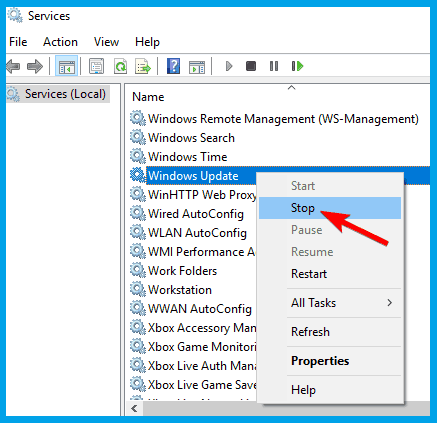The width and height of the screenshot is (437, 423).
Task: Open the Help question mark icon
Action: click(173, 66)
